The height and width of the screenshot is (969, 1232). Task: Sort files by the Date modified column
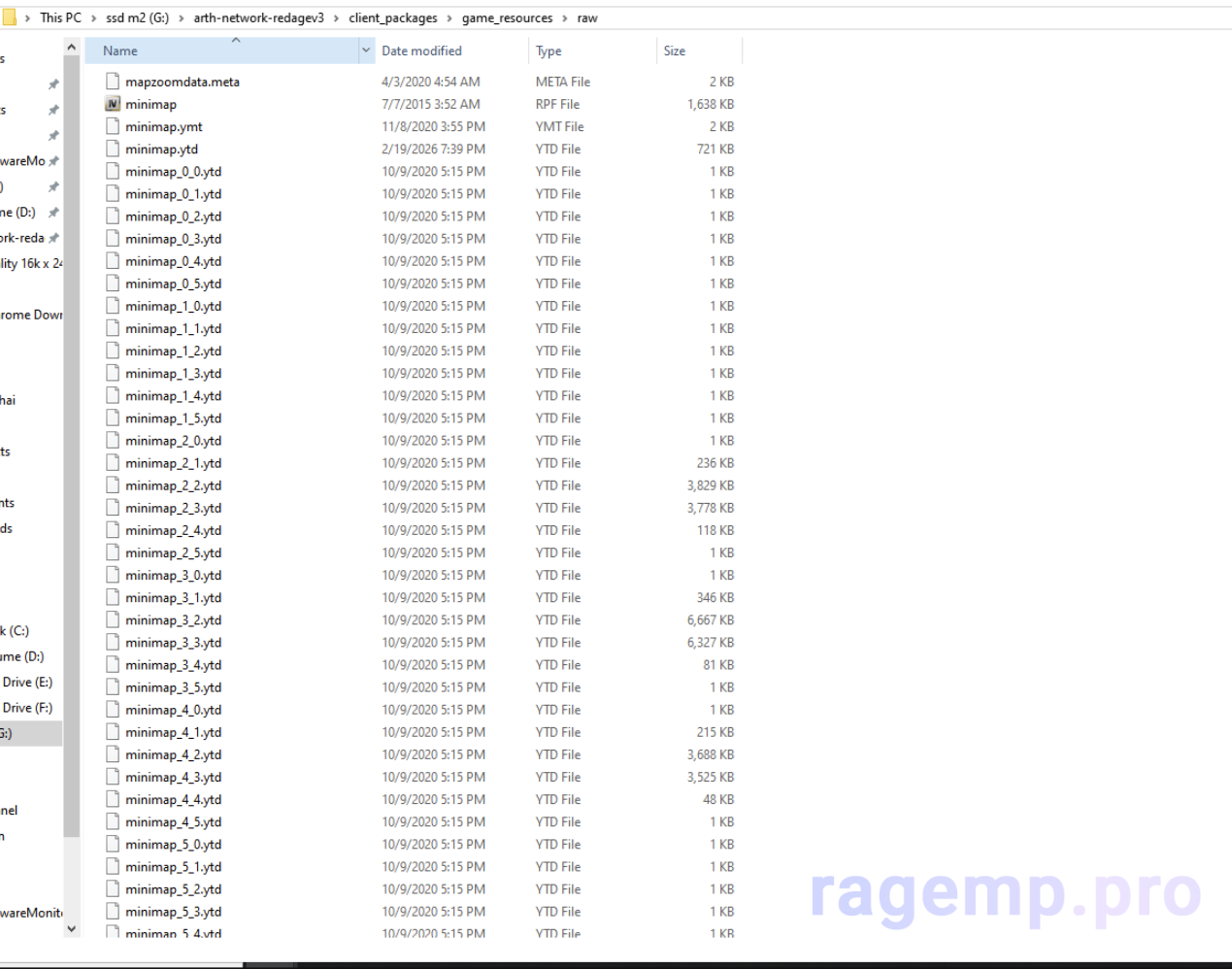(421, 50)
